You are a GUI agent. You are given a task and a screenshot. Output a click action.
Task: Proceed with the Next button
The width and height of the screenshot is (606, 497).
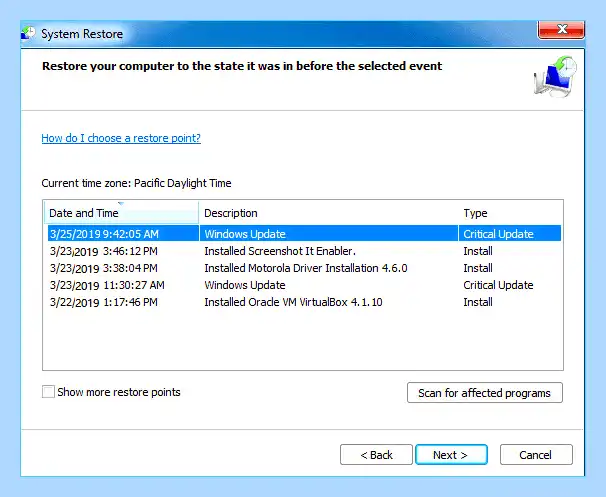(x=451, y=454)
